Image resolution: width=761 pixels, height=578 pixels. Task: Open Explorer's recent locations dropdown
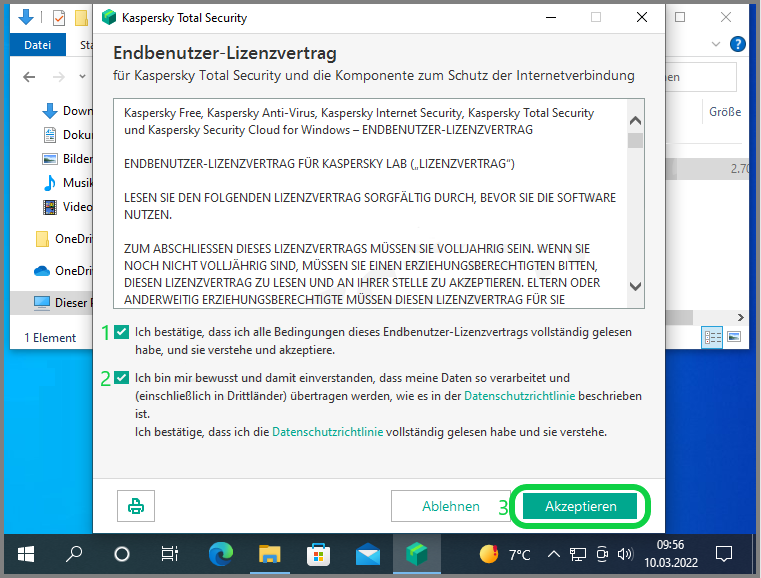pyautogui.click(x=83, y=77)
